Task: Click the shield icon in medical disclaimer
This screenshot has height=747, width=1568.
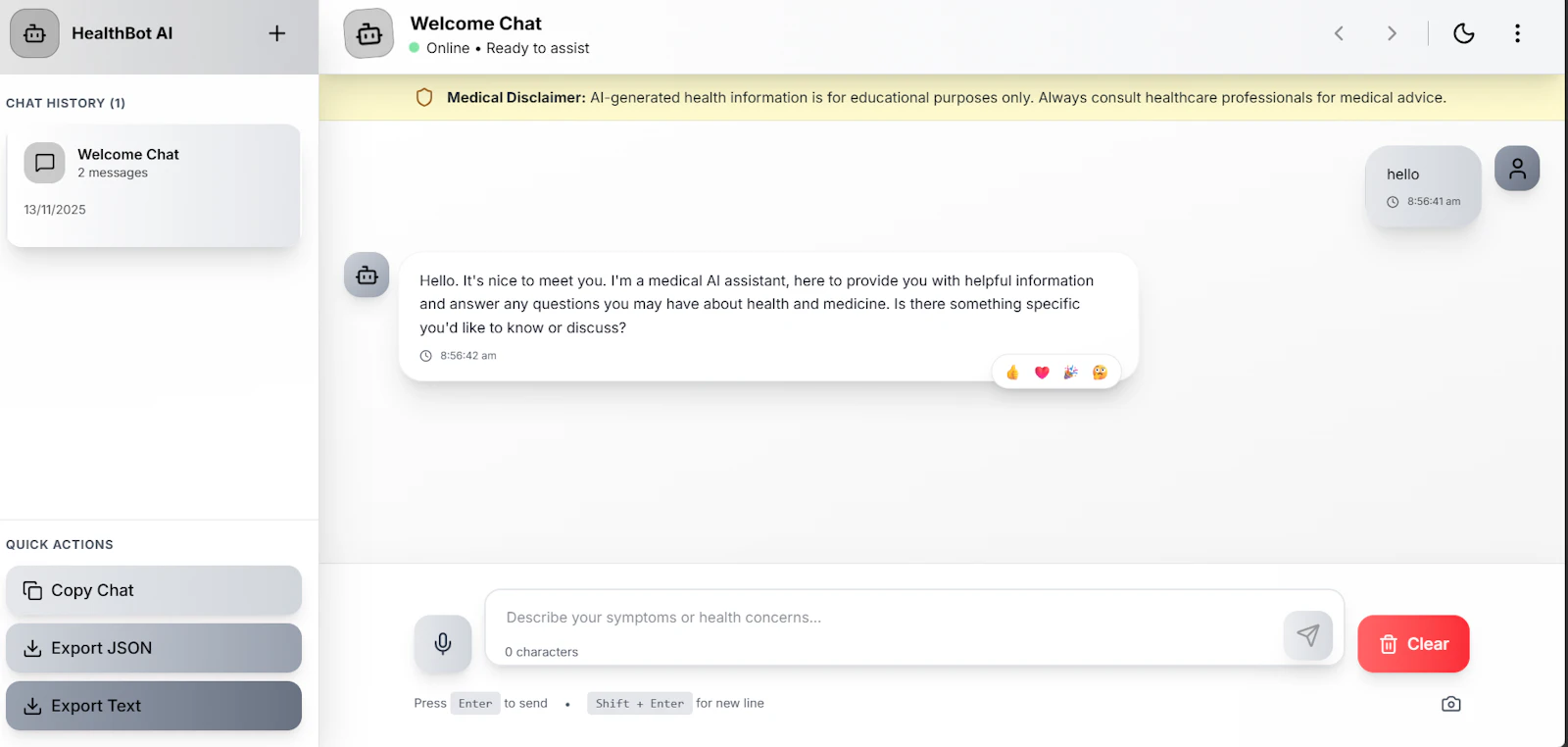Action: tap(424, 97)
